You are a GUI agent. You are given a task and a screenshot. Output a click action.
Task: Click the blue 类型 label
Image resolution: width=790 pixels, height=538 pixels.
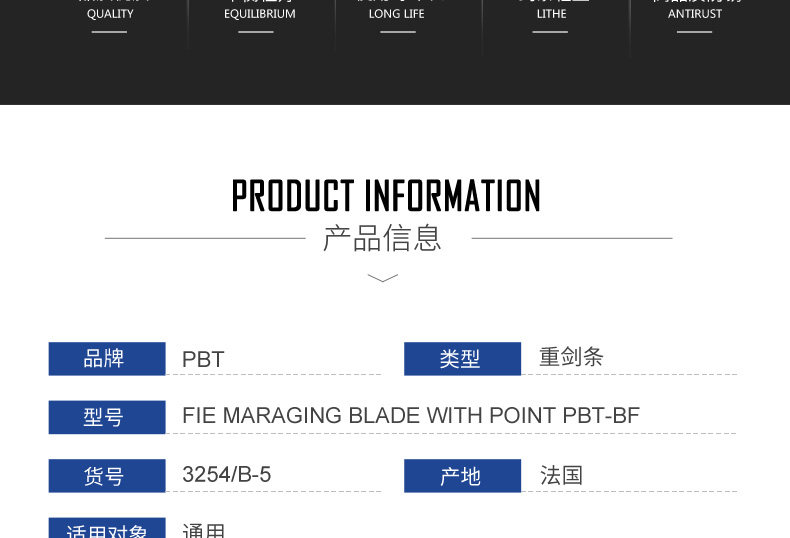[462, 359]
